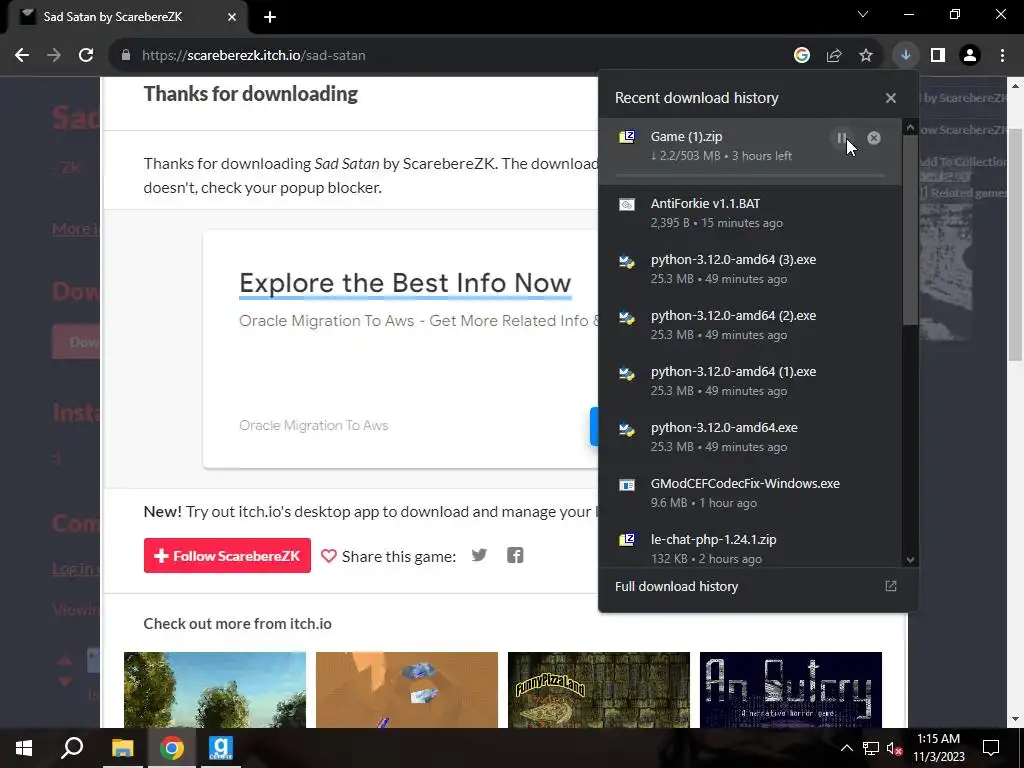The width and height of the screenshot is (1024, 768).
Task: Open the An Outcry game thumbnail
Action: point(791,690)
